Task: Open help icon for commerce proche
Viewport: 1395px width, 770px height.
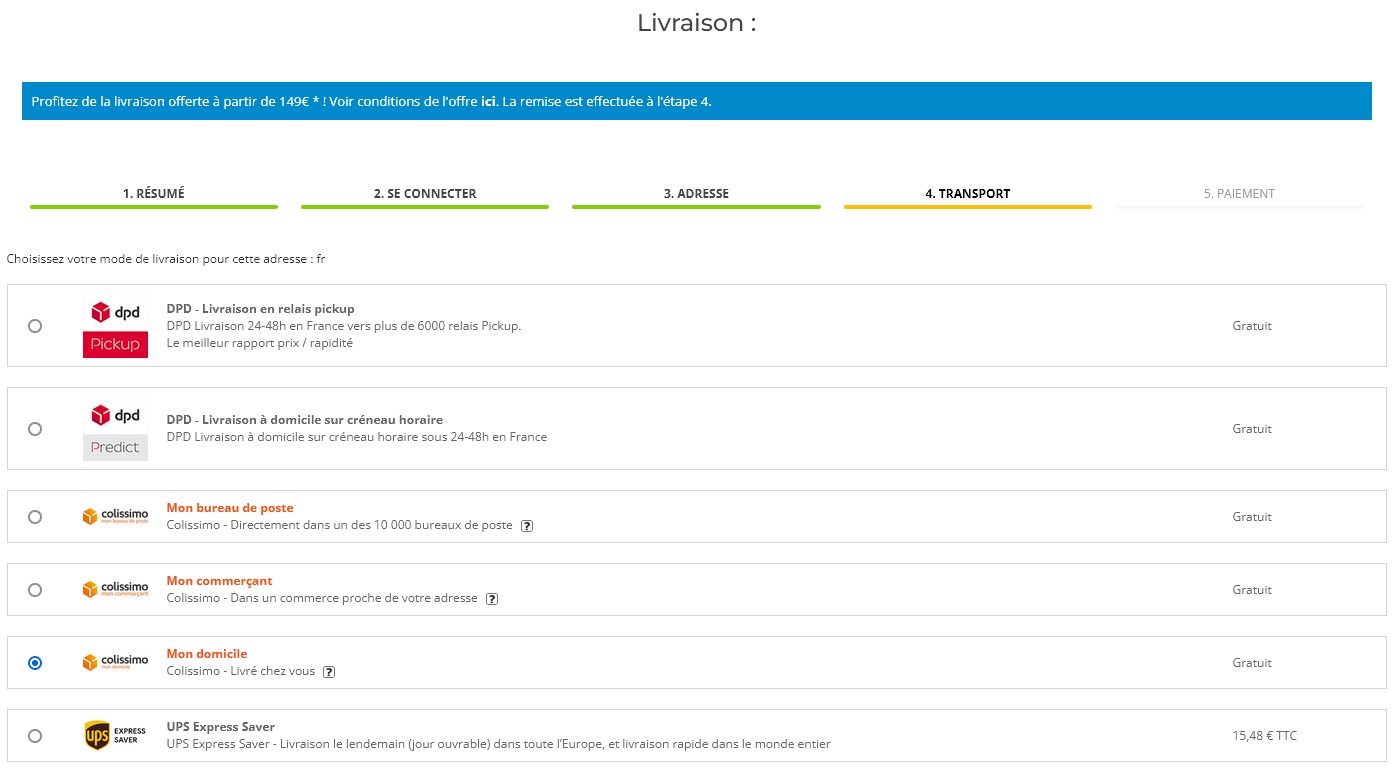Action: pyautogui.click(x=491, y=599)
